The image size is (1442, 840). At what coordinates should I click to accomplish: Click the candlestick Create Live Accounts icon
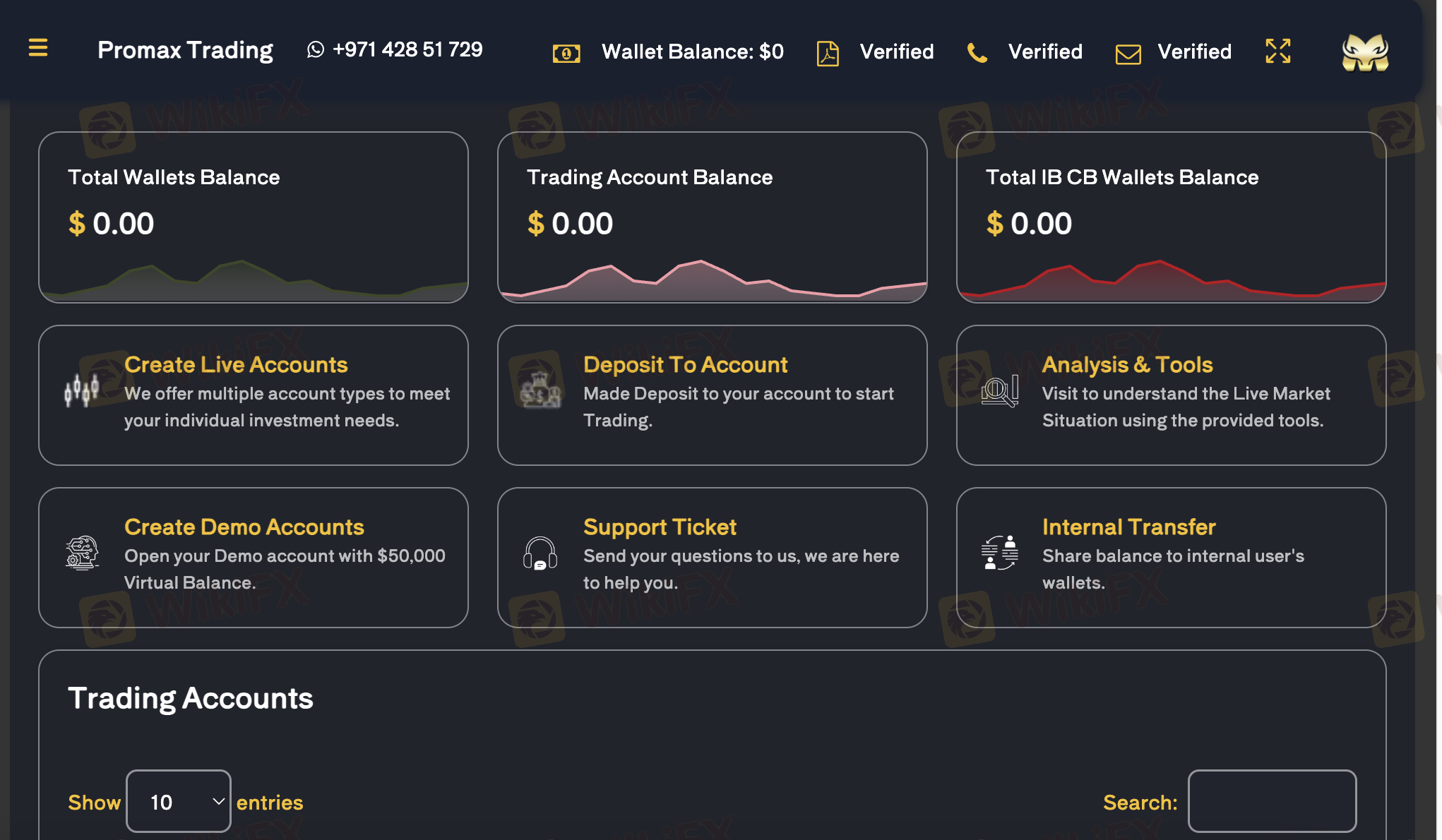click(x=82, y=390)
